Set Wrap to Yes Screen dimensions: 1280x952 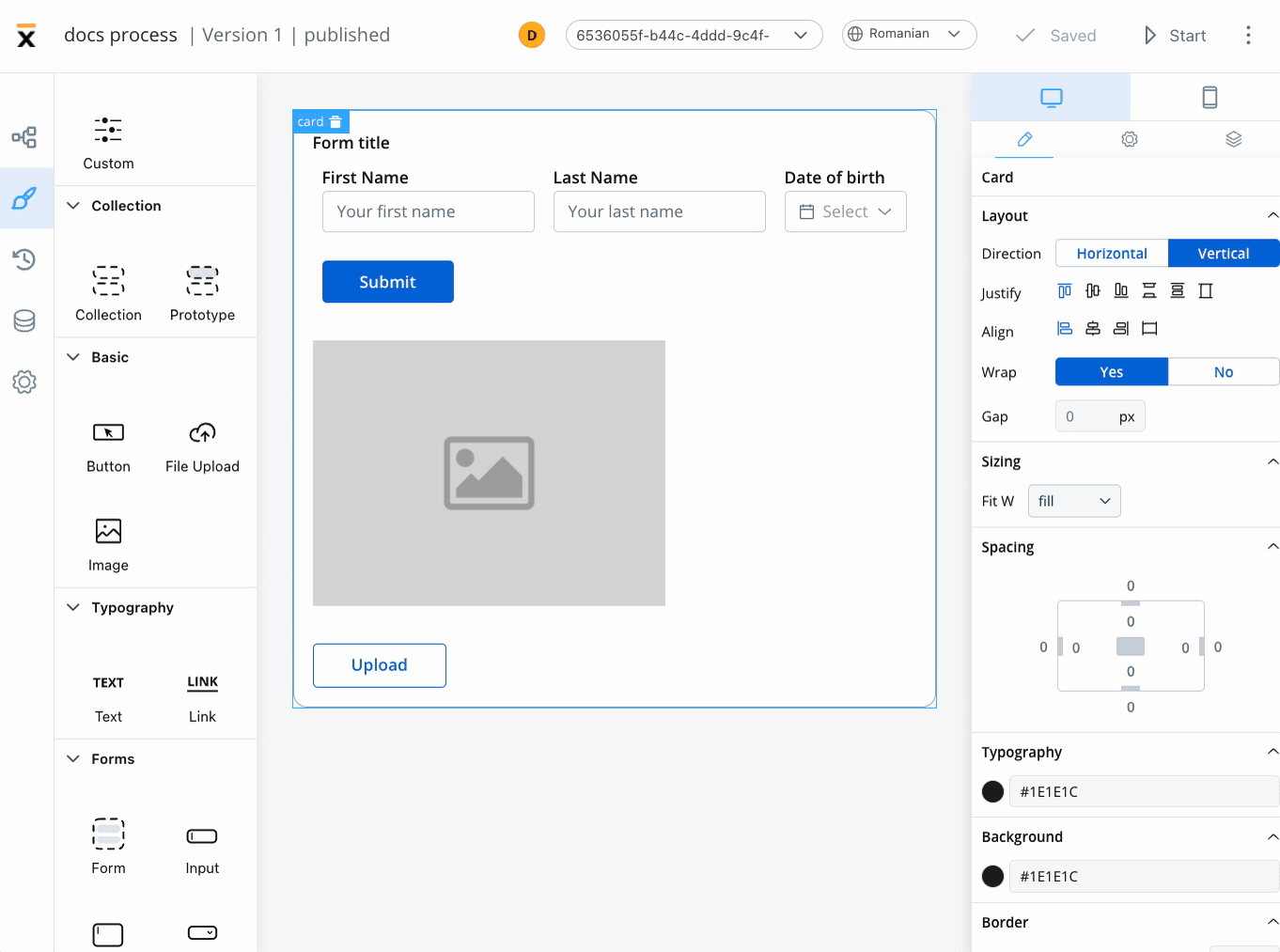coord(1112,371)
